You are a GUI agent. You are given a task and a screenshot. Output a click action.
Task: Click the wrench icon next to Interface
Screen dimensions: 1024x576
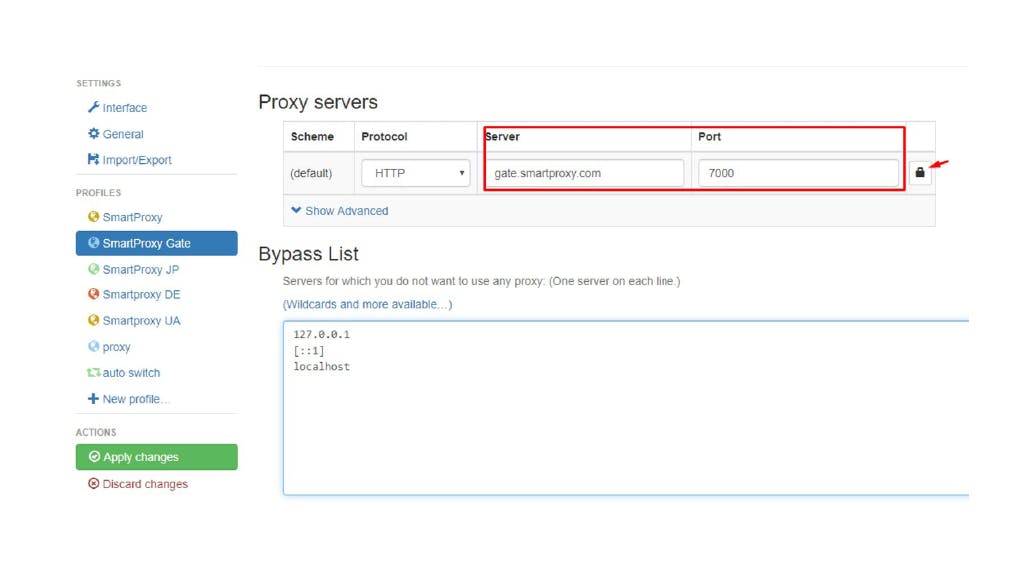(93, 107)
